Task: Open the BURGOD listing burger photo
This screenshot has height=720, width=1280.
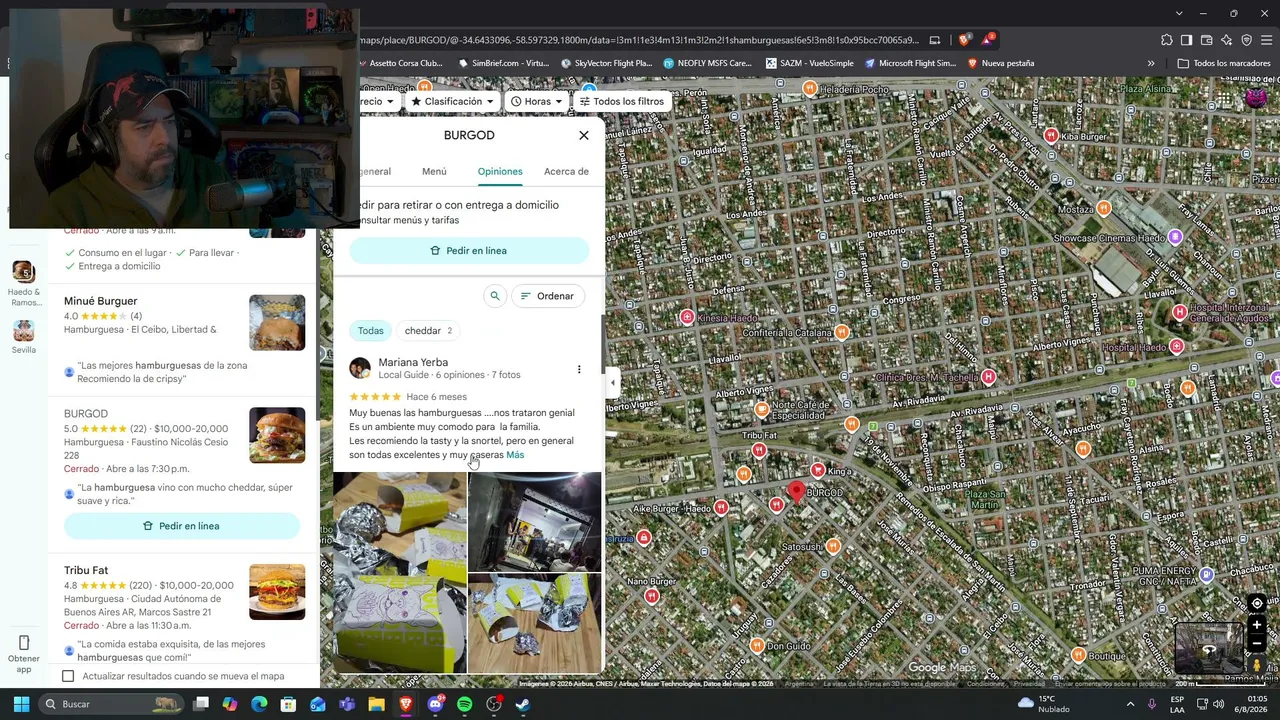Action: 277,435
